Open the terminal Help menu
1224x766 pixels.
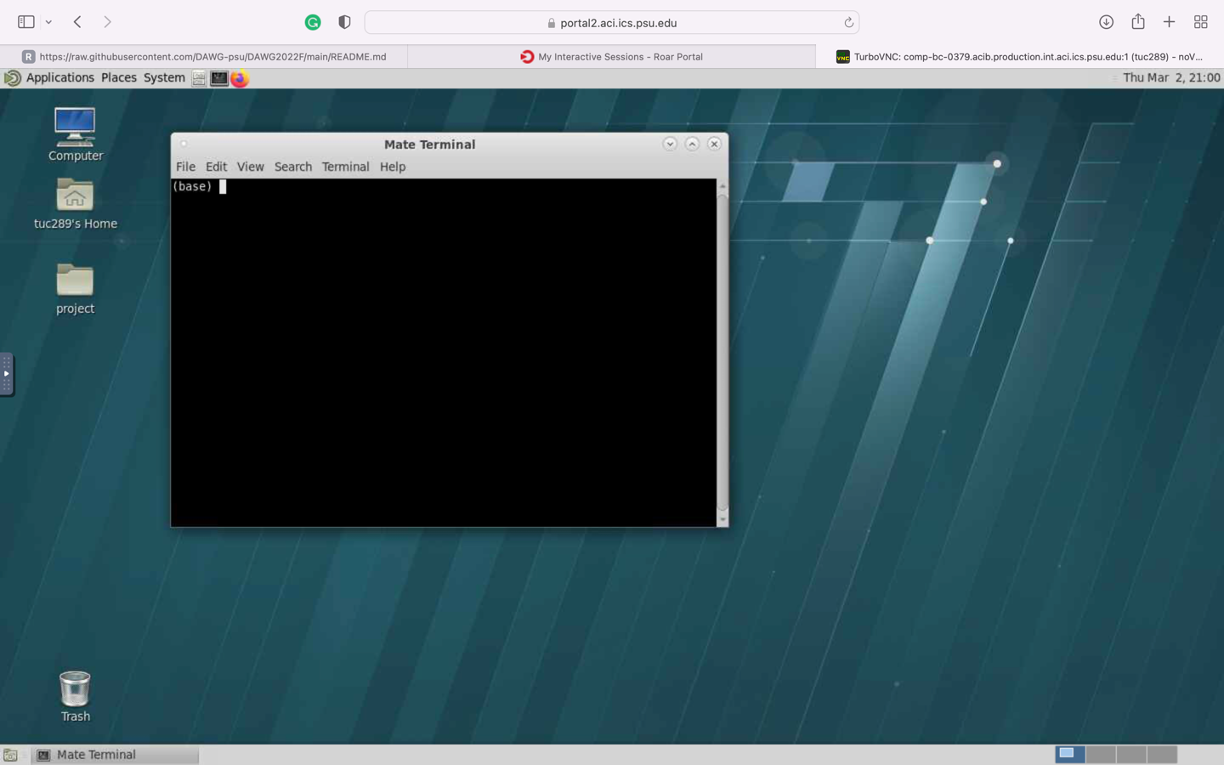click(392, 167)
